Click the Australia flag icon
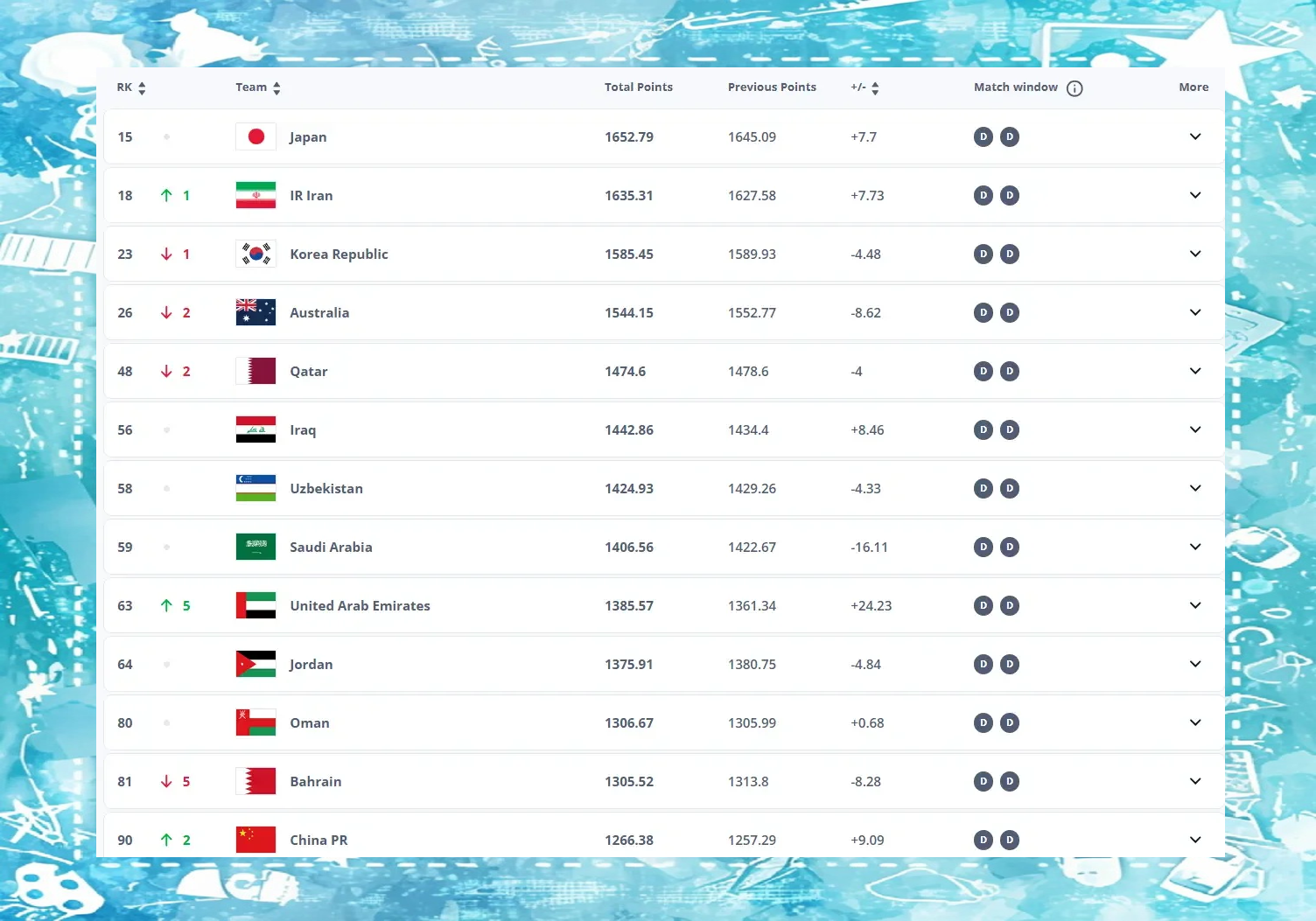1316x921 pixels. pos(255,313)
